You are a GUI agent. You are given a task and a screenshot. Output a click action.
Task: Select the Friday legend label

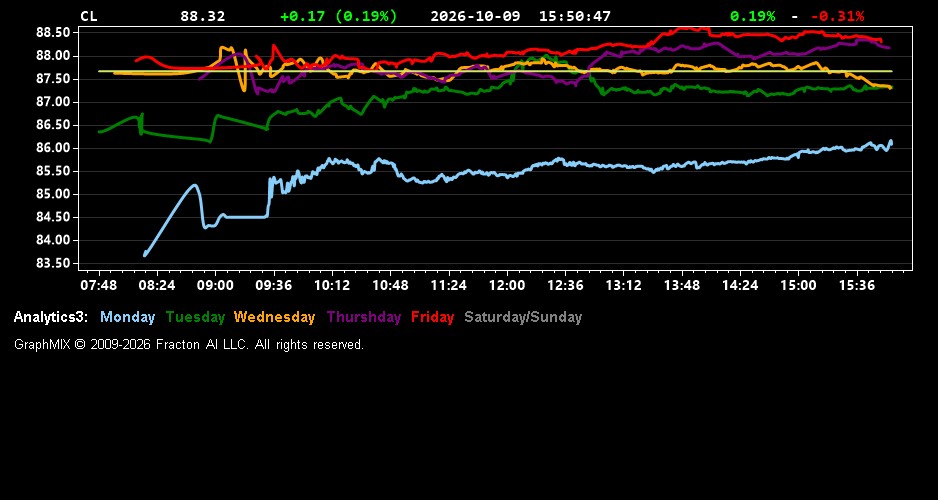[433, 318]
